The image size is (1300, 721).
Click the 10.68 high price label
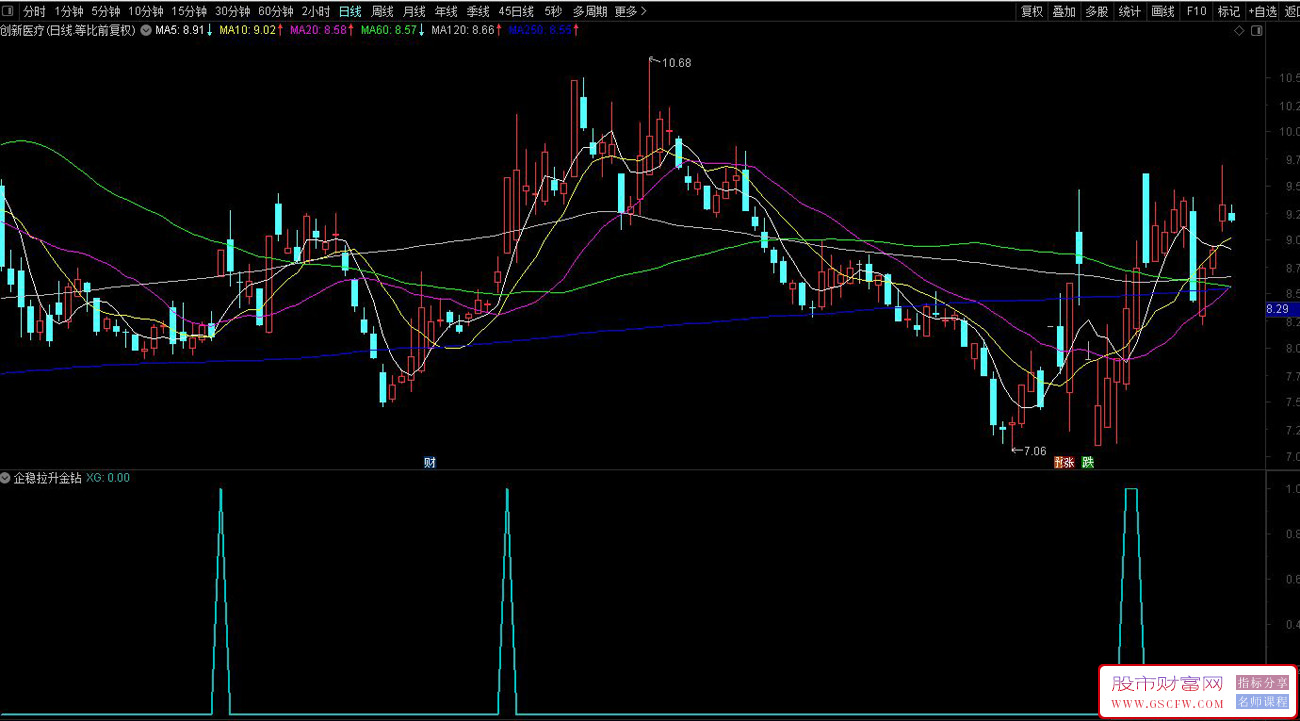click(677, 62)
